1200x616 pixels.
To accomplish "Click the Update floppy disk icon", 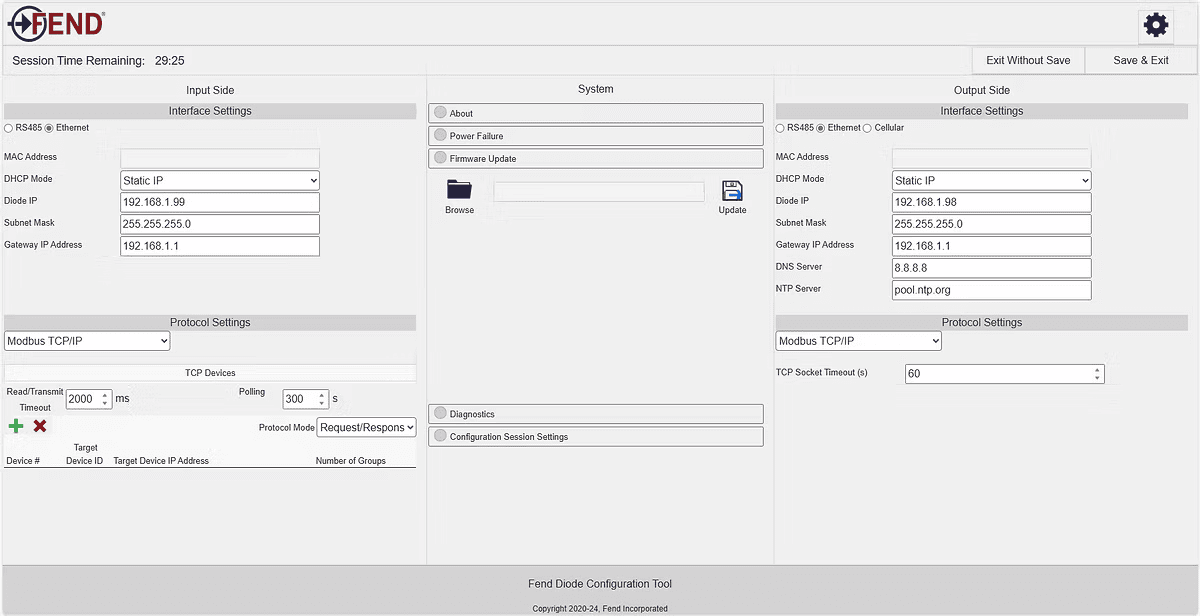I will click(x=732, y=190).
